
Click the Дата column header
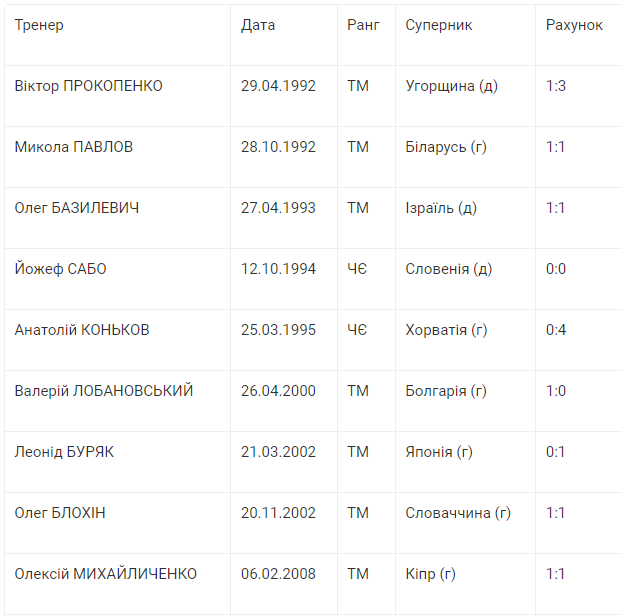(x=258, y=25)
